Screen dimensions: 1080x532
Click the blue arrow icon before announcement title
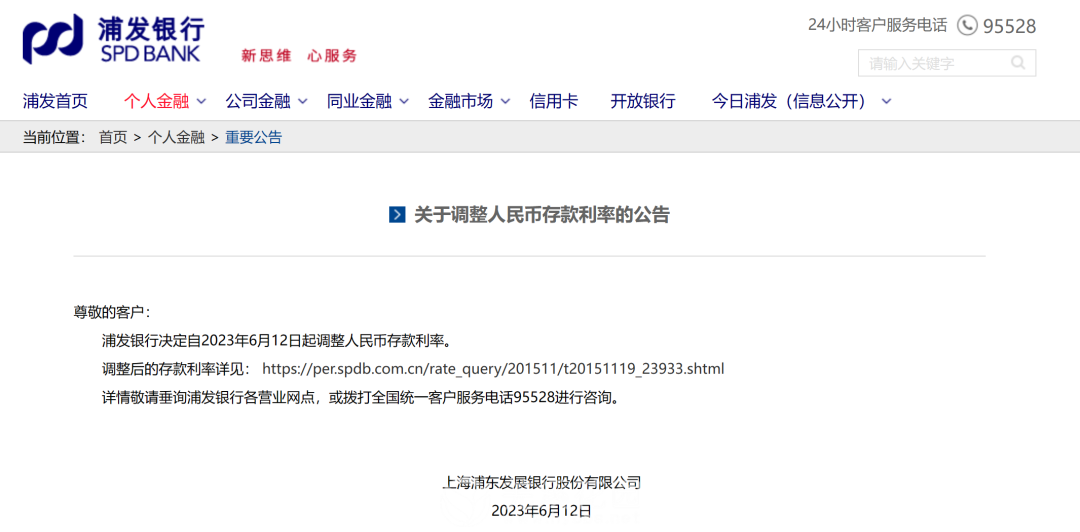pyautogui.click(x=397, y=215)
